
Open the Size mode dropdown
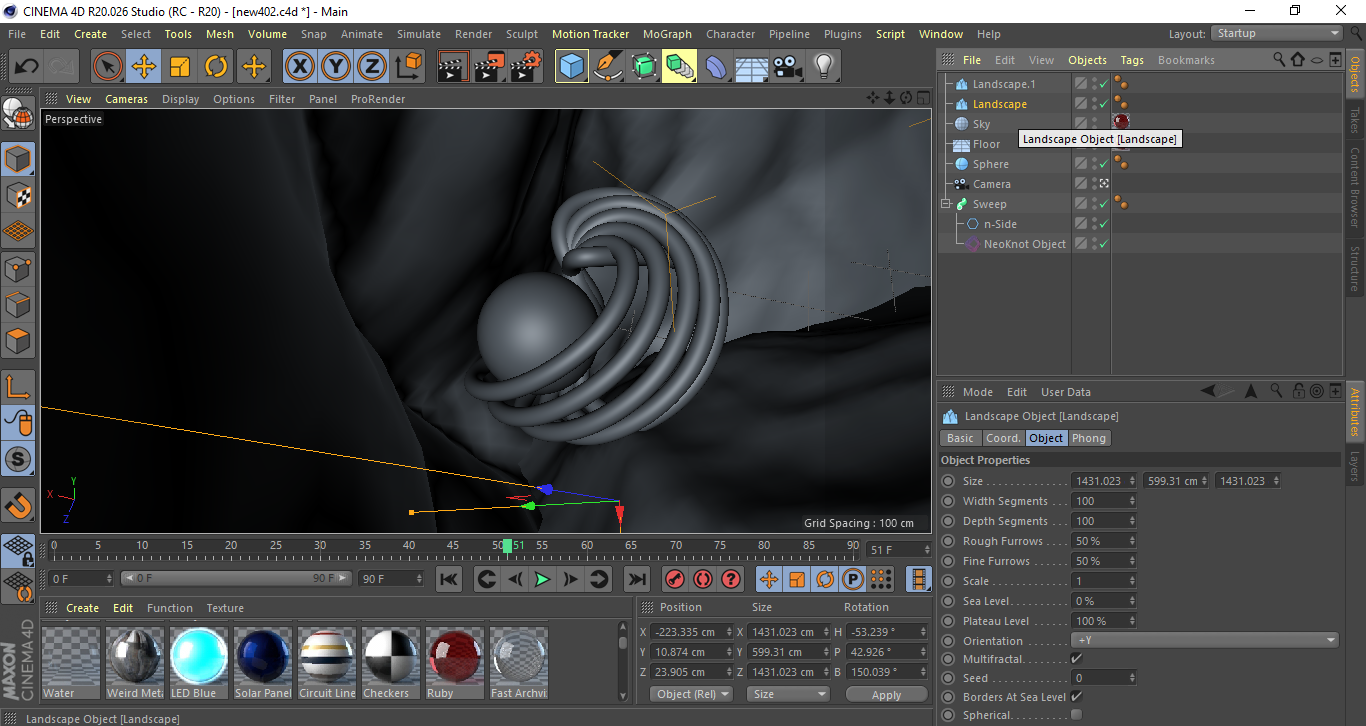pos(789,694)
